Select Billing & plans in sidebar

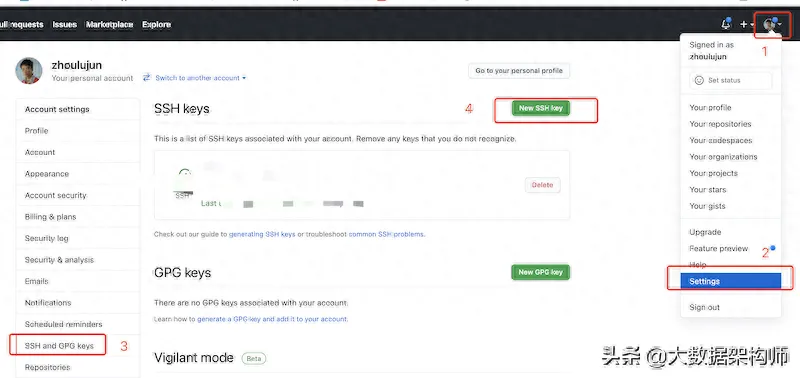[78, 216]
